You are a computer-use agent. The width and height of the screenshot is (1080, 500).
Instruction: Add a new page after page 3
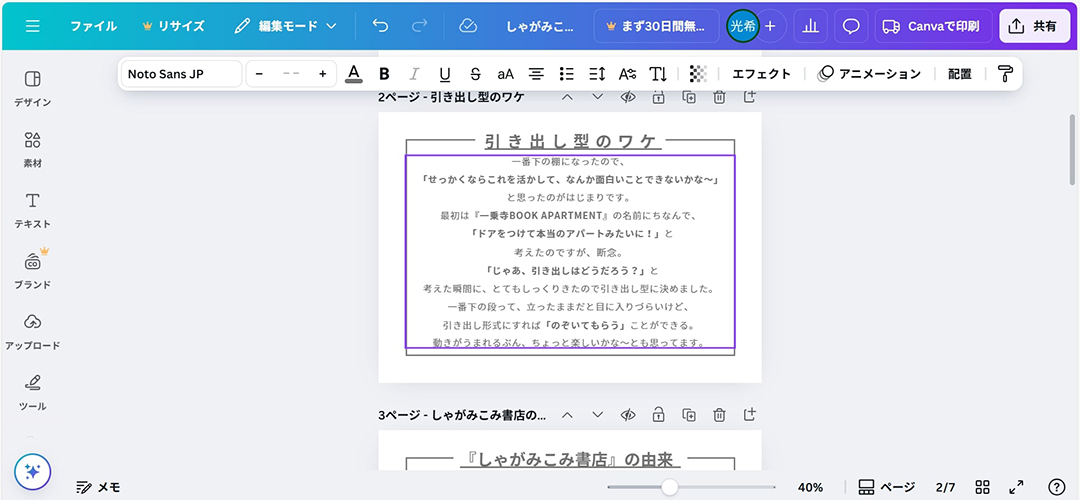click(x=749, y=415)
